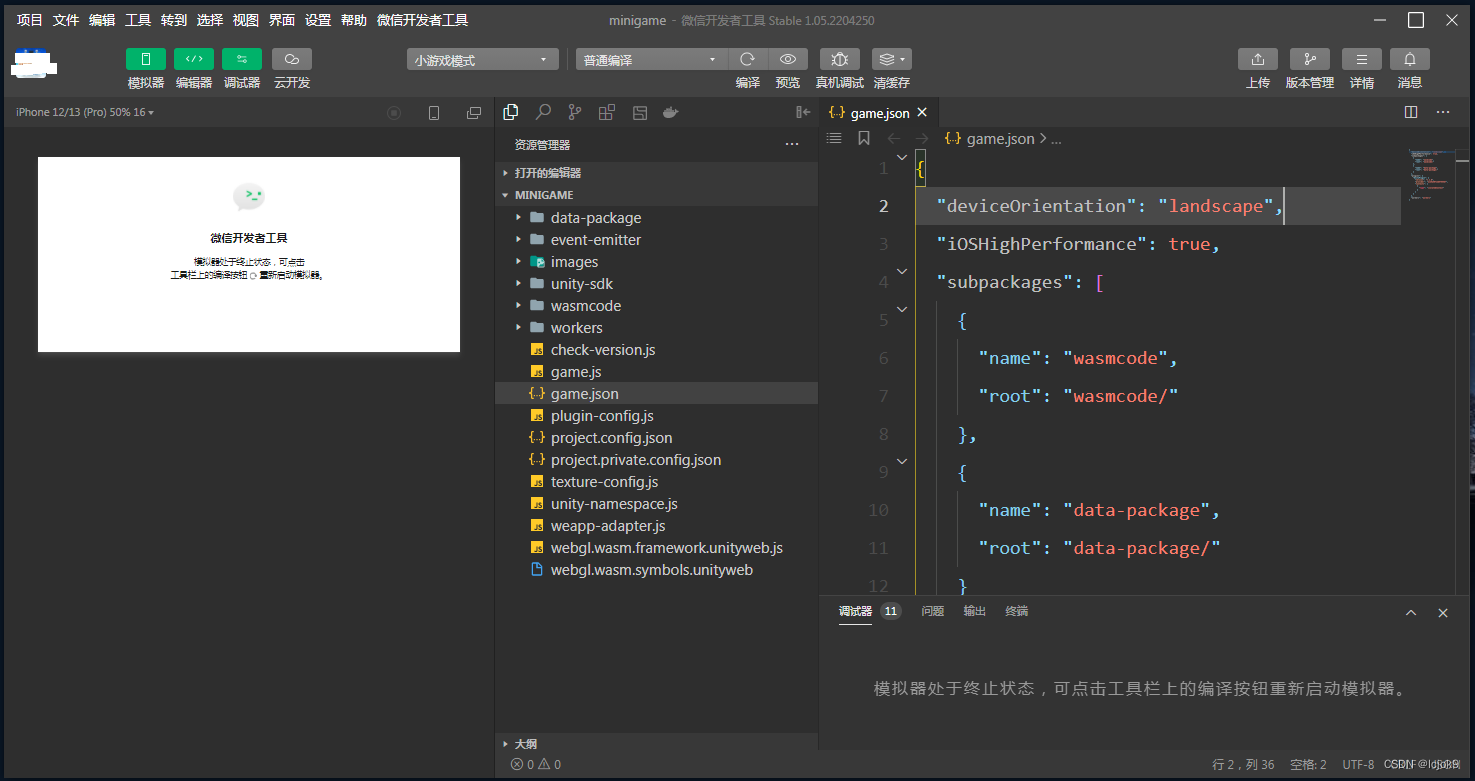Start 真机调试 remote debugging

point(840,59)
